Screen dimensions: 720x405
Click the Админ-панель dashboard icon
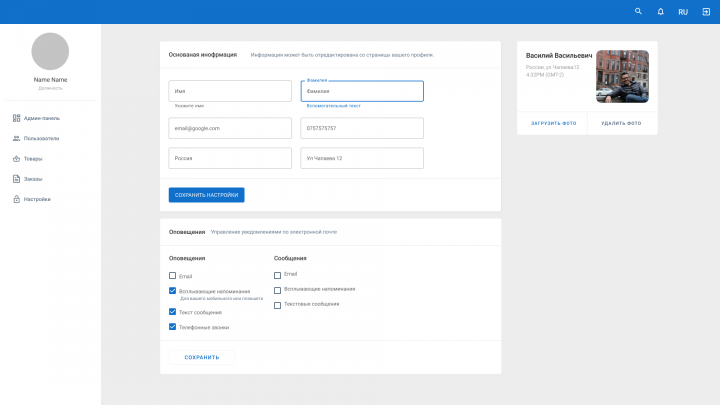tap(17, 118)
